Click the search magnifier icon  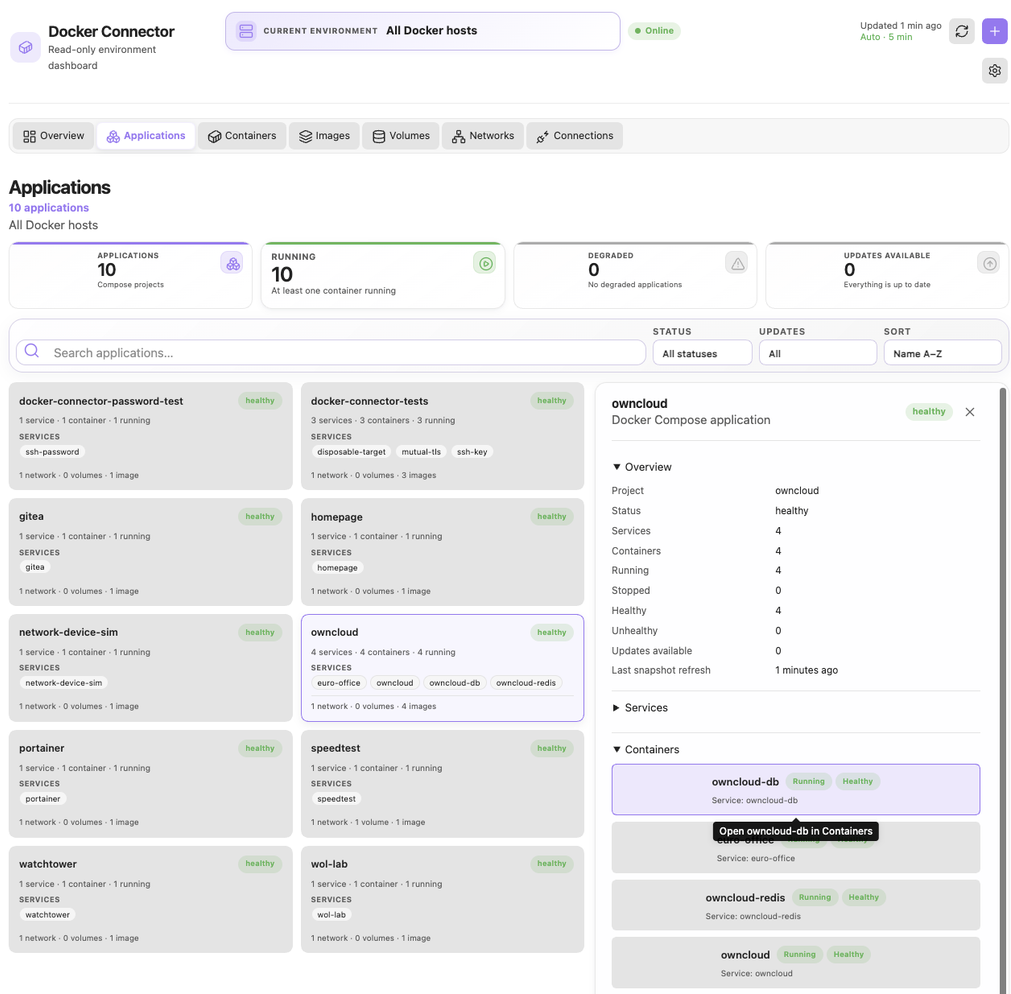click(x=32, y=351)
